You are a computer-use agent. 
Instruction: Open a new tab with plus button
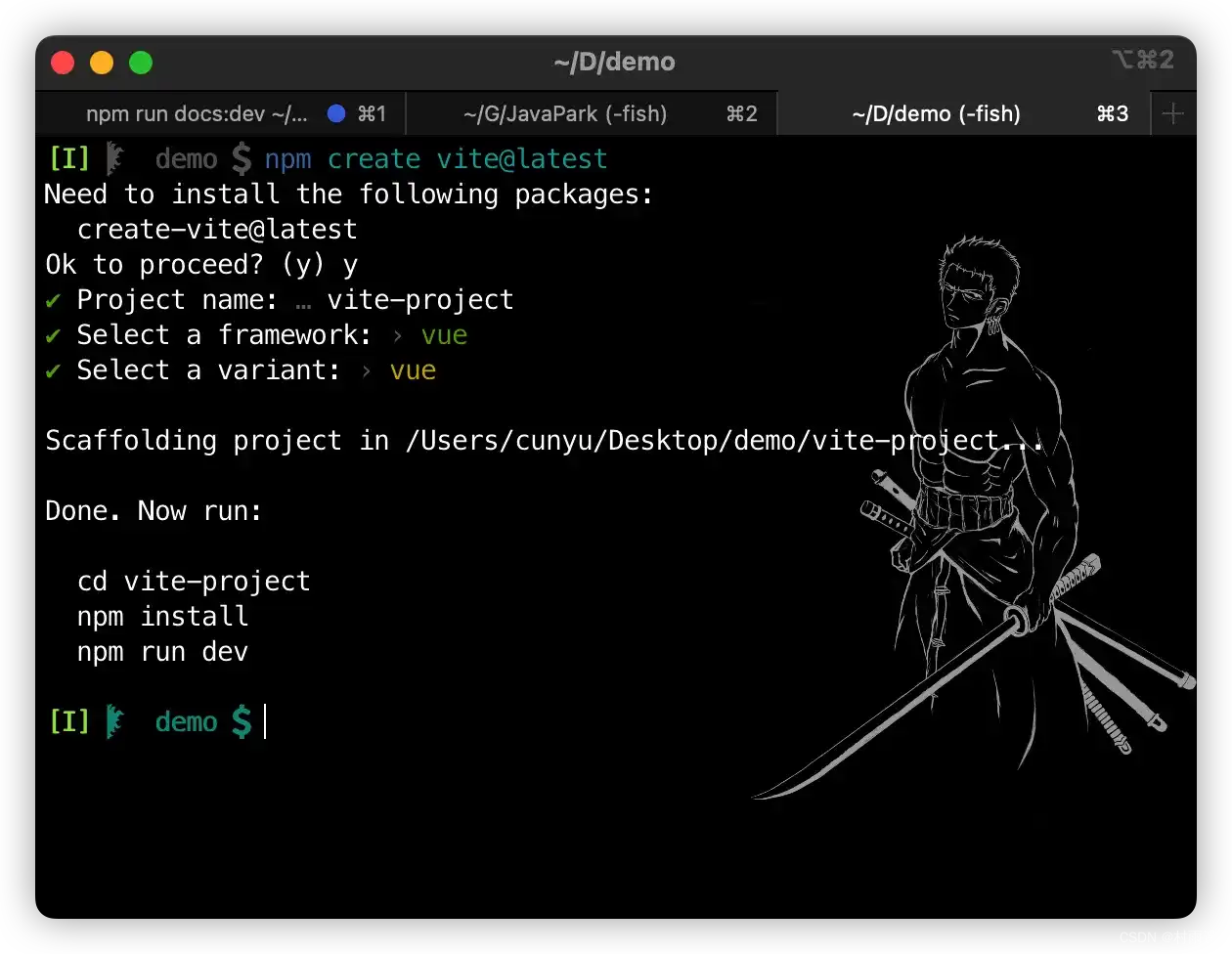coord(1173,114)
